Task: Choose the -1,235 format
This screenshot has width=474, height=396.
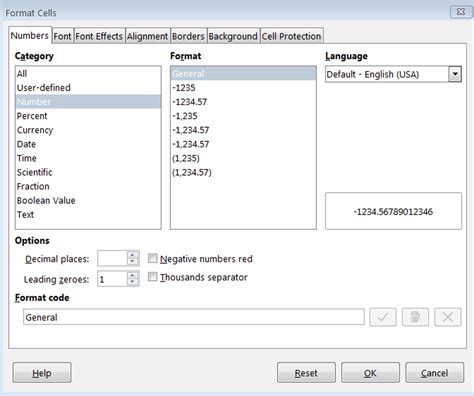Action: coord(243,116)
